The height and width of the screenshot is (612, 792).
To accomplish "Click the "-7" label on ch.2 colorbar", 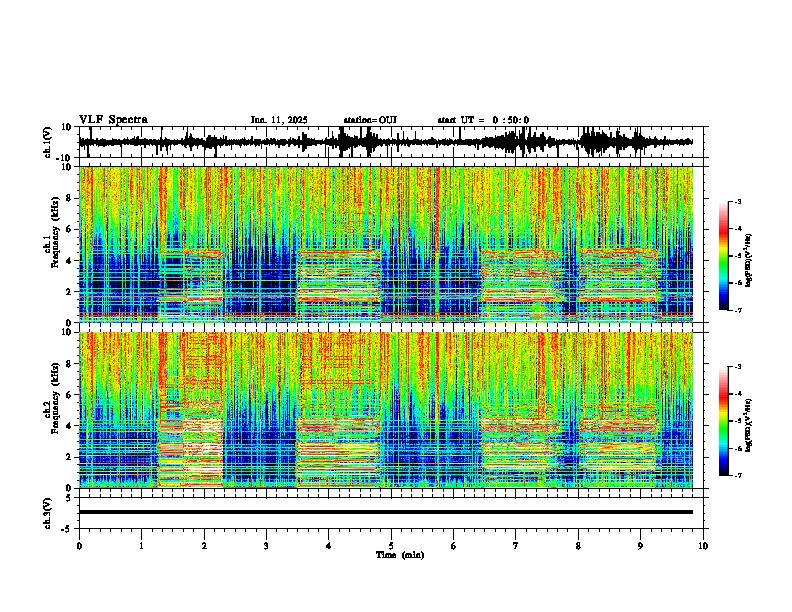I will point(738,475).
